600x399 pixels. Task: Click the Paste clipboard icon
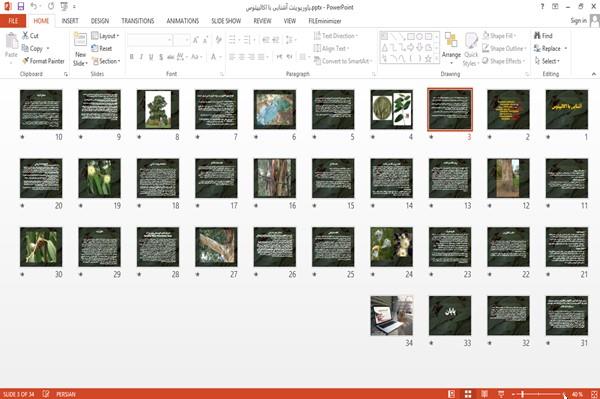tap(11, 41)
